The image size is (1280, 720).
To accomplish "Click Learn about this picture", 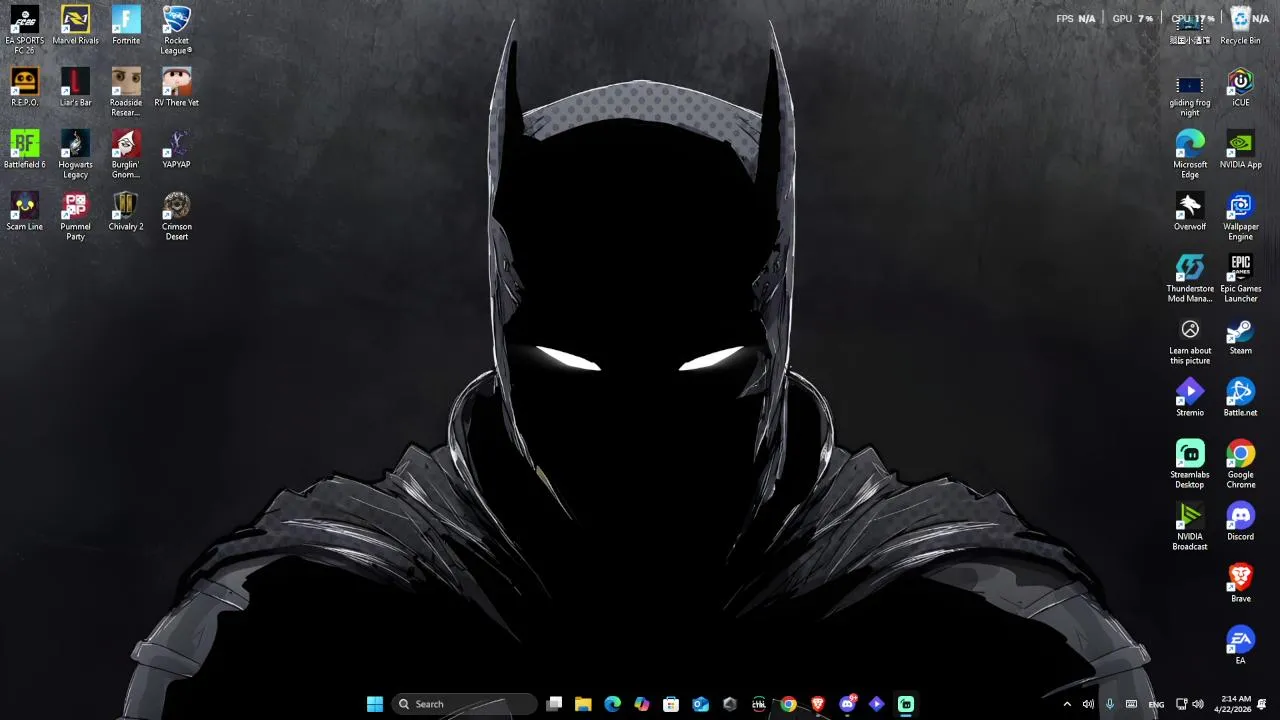I will 1190,341.
